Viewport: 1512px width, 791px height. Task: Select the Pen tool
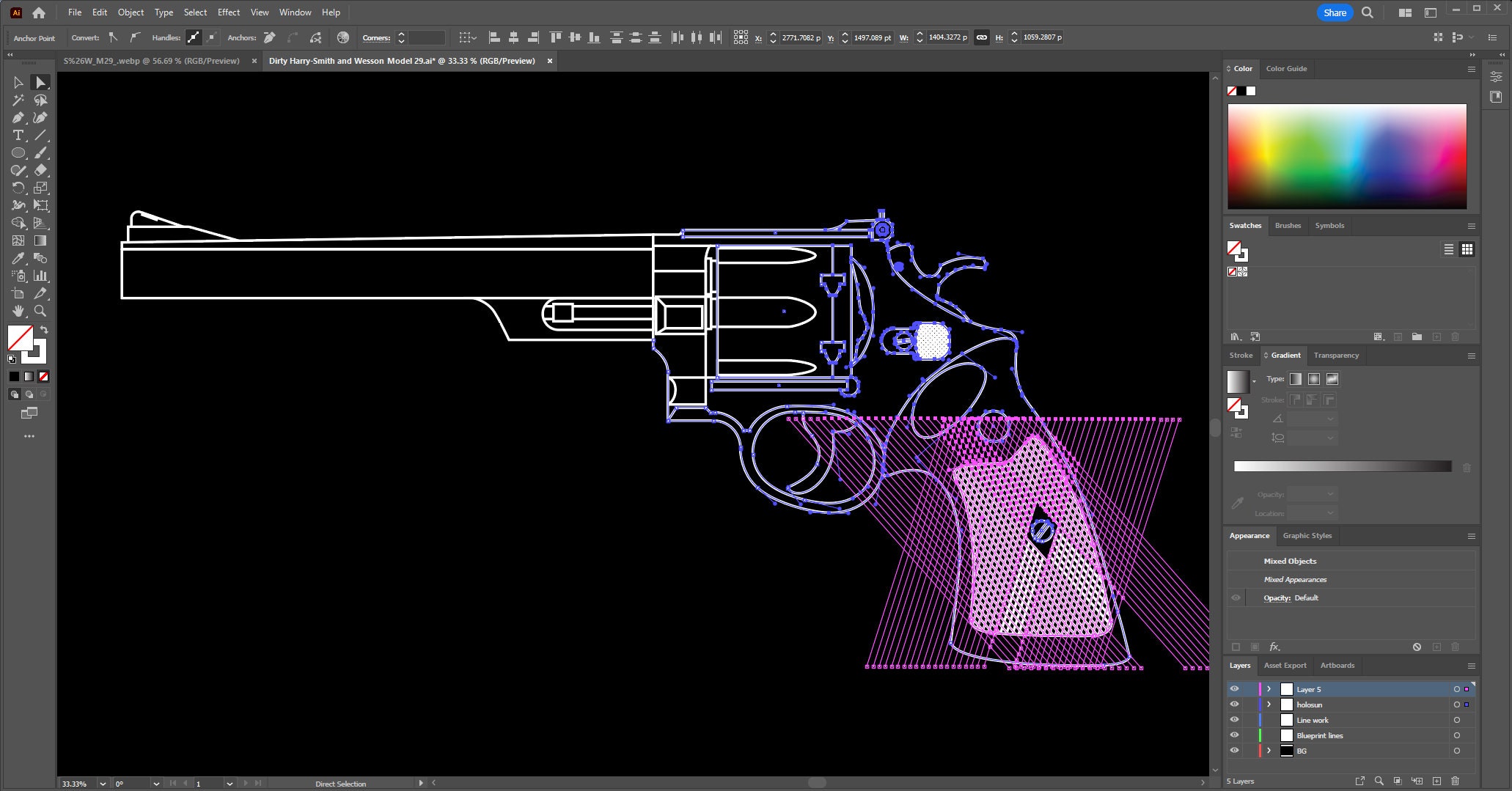18,118
